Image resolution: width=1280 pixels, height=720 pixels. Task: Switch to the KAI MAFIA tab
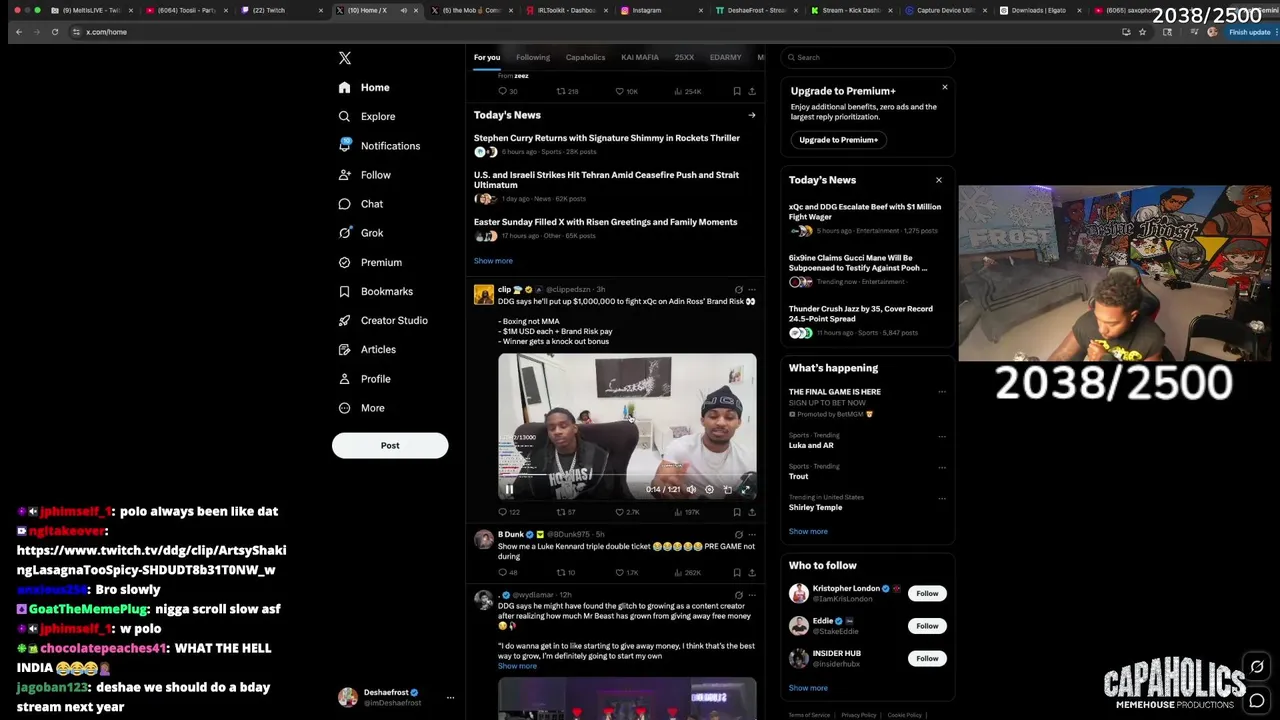(x=640, y=57)
